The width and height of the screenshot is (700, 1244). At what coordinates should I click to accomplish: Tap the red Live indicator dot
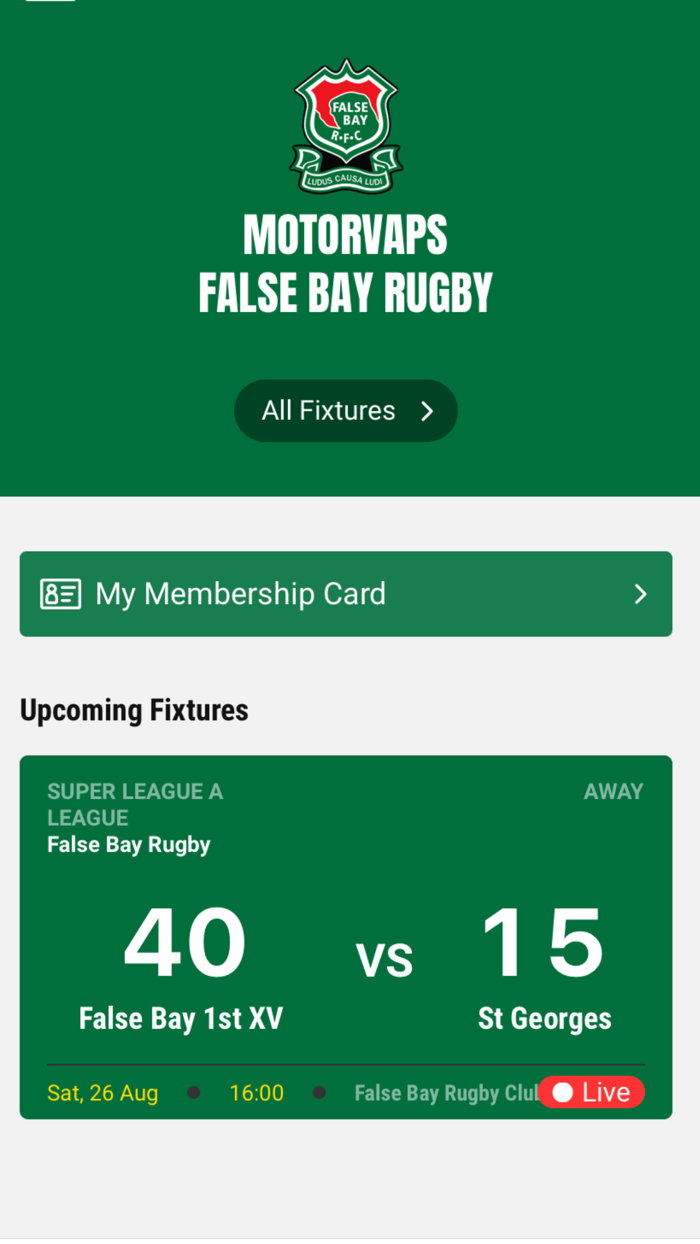pos(563,1092)
